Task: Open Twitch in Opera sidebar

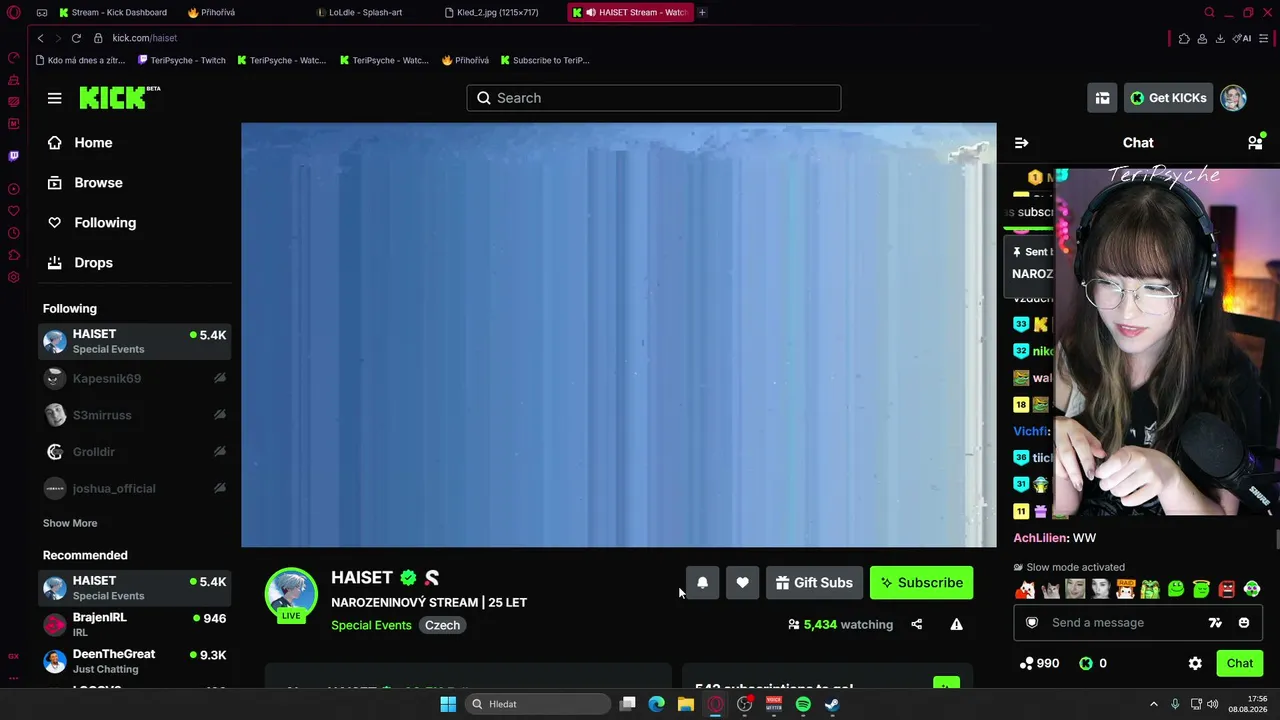Action: (13, 156)
